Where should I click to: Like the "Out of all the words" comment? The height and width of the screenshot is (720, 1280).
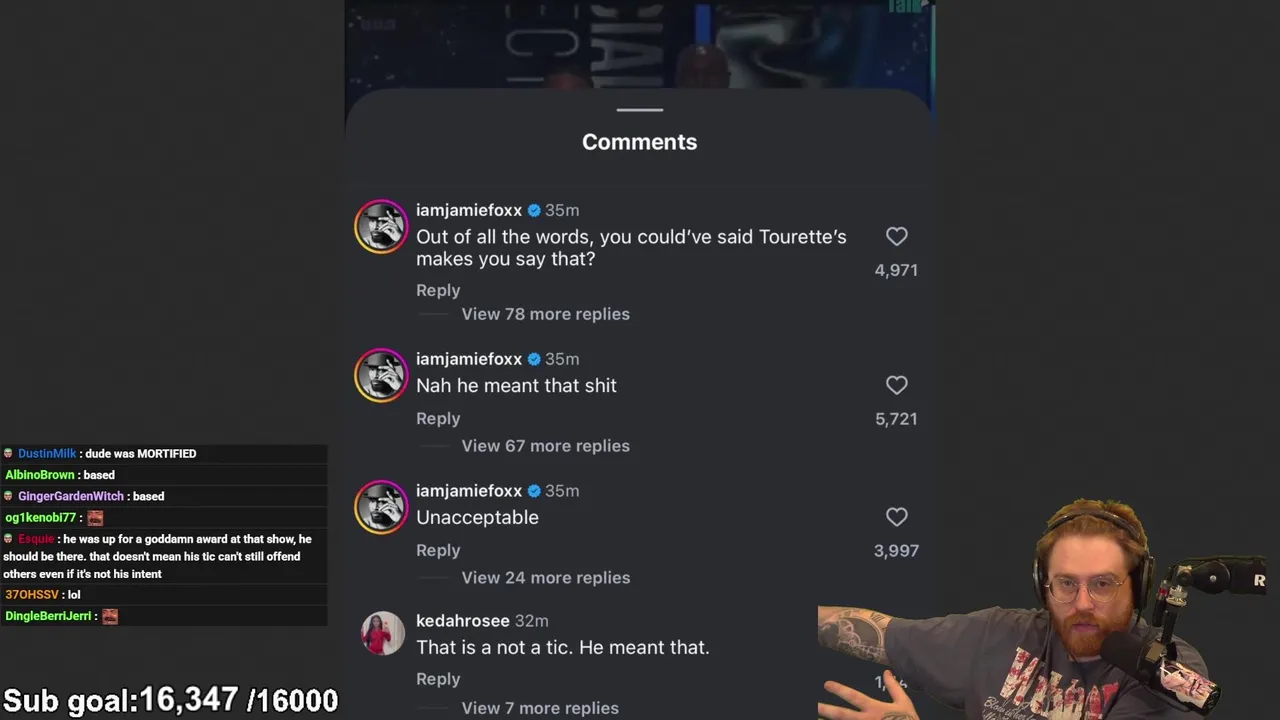(x=896, y=236)
